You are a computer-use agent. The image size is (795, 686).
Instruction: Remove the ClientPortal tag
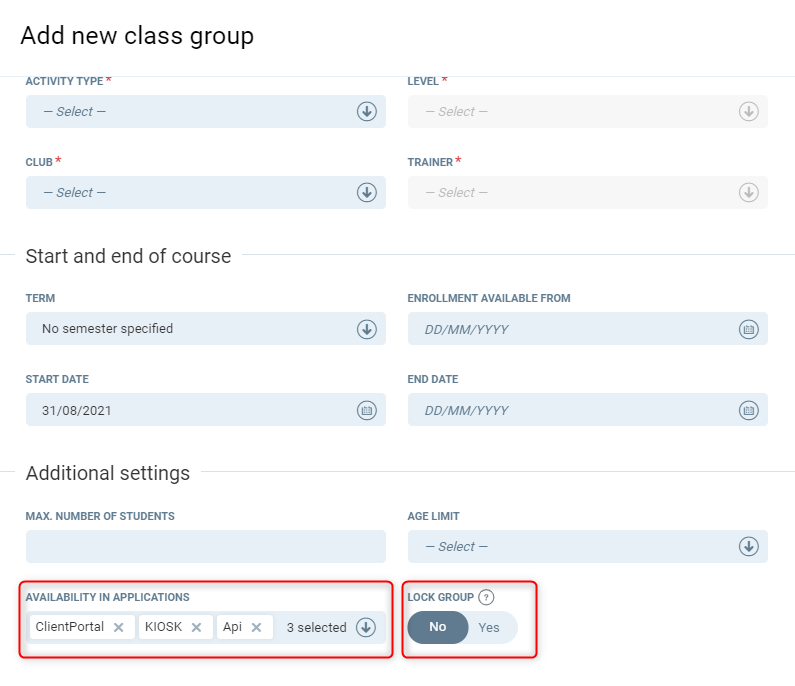[118, 628]
